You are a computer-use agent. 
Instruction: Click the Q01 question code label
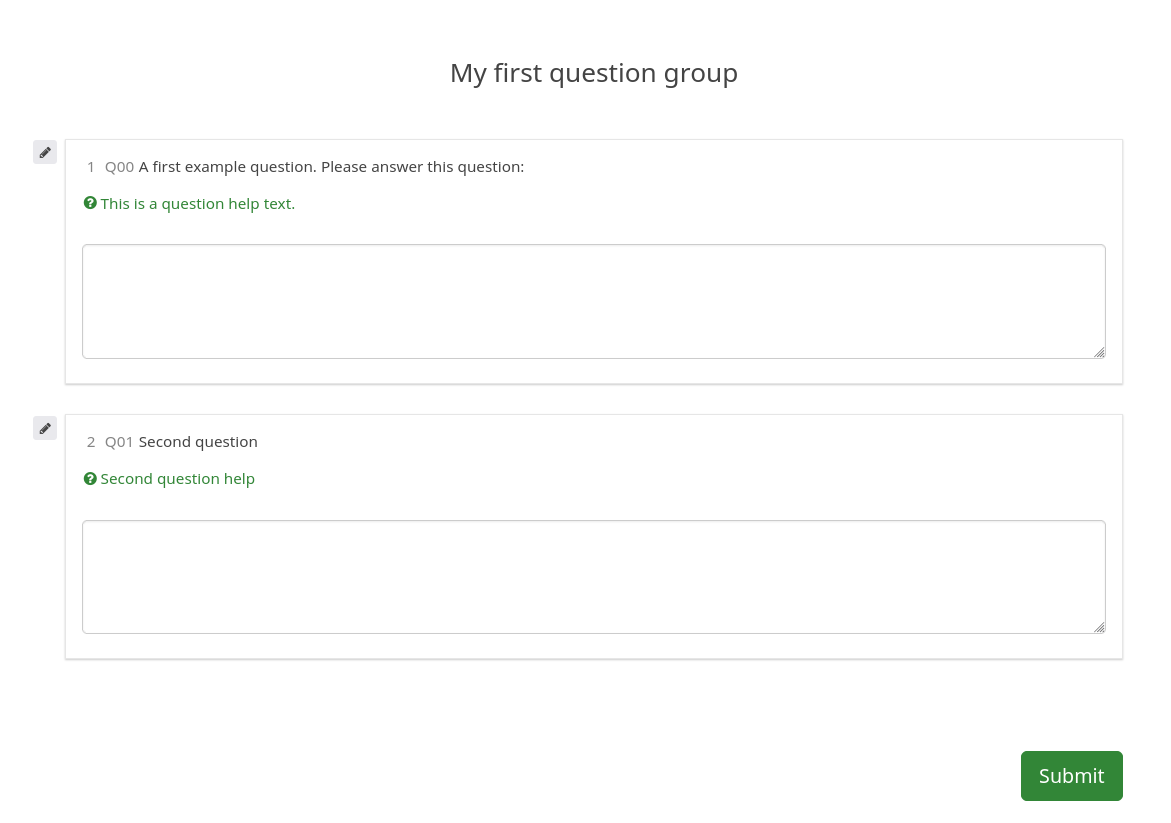(x=119, y=442)
